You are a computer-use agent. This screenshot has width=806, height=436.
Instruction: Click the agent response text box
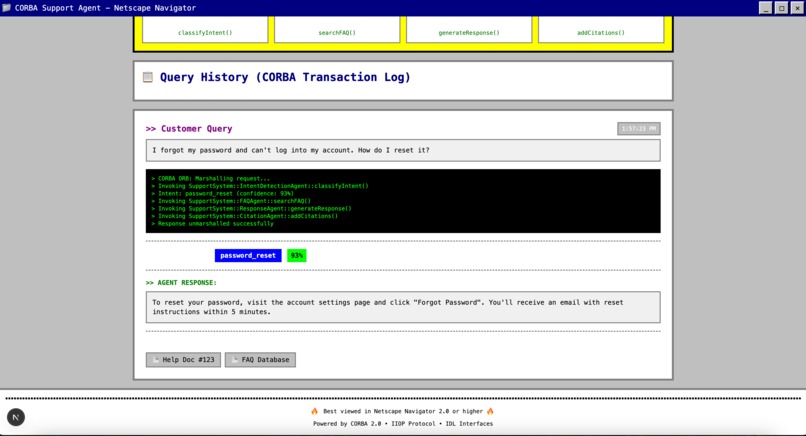point(403,307)
